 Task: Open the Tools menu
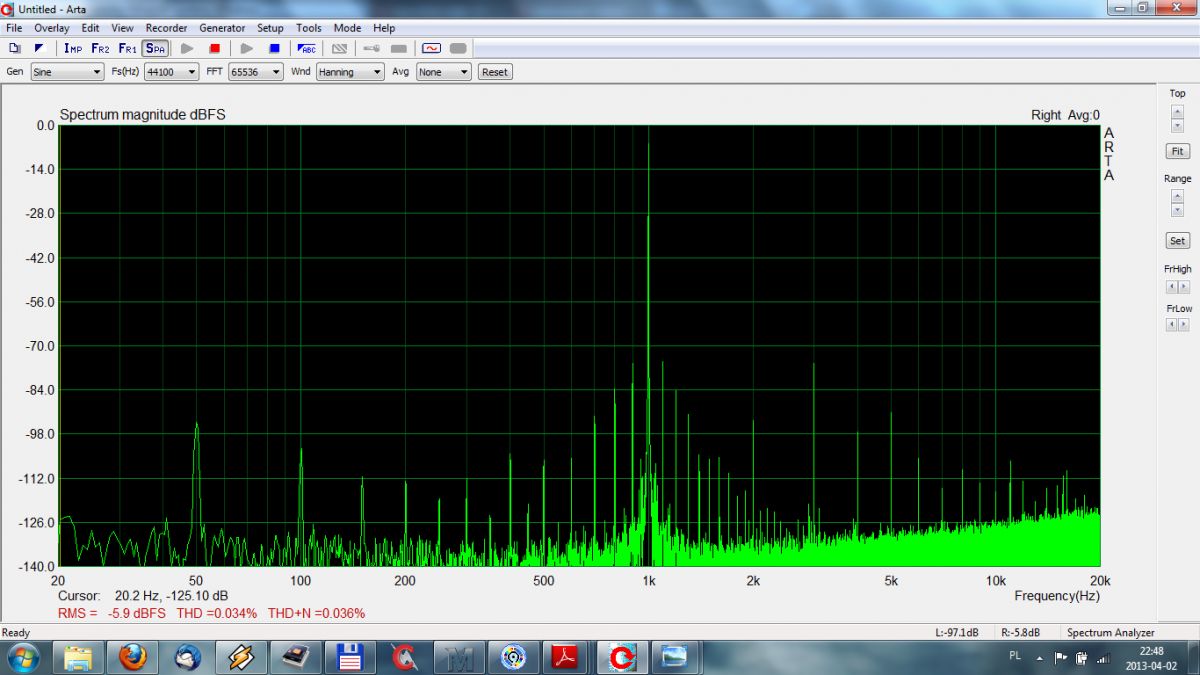click(x=309, y=28)
